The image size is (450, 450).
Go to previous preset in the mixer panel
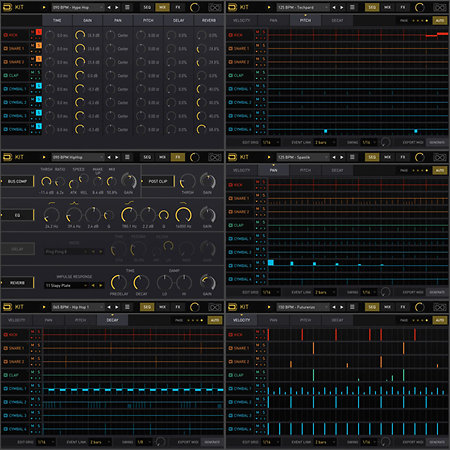[x=109, y=7]
